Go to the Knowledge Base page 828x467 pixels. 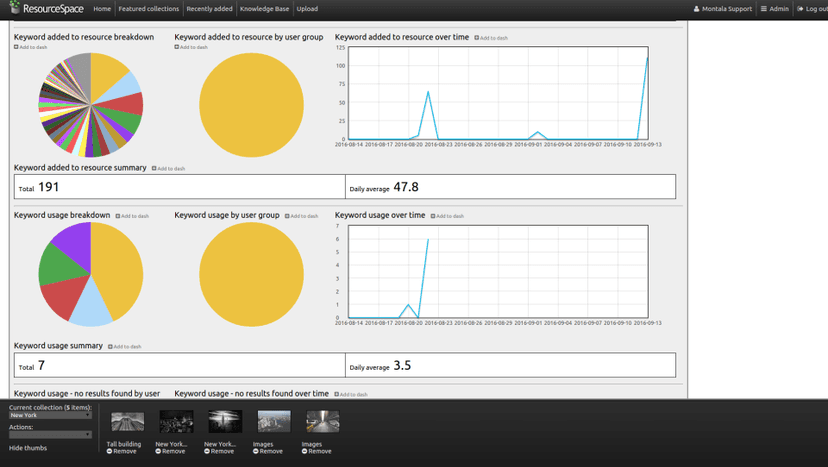click(264, 9)
